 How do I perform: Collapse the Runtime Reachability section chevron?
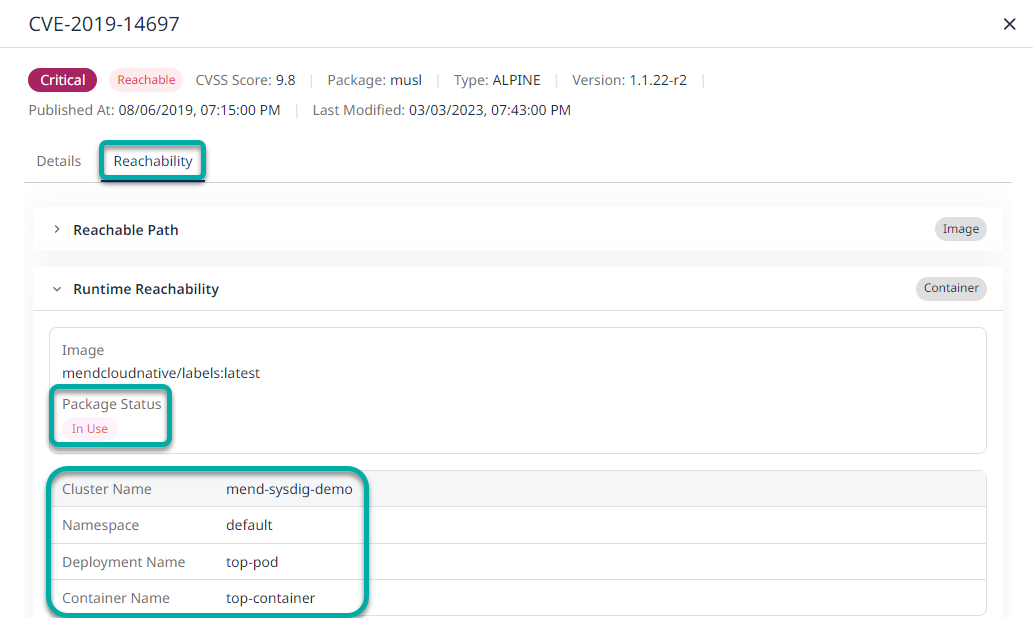57,289
